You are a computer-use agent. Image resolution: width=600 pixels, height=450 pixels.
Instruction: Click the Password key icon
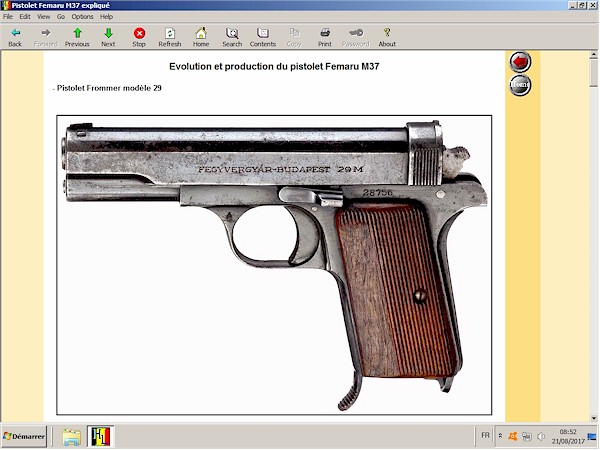pyautogui.click(x=356, y=37)
